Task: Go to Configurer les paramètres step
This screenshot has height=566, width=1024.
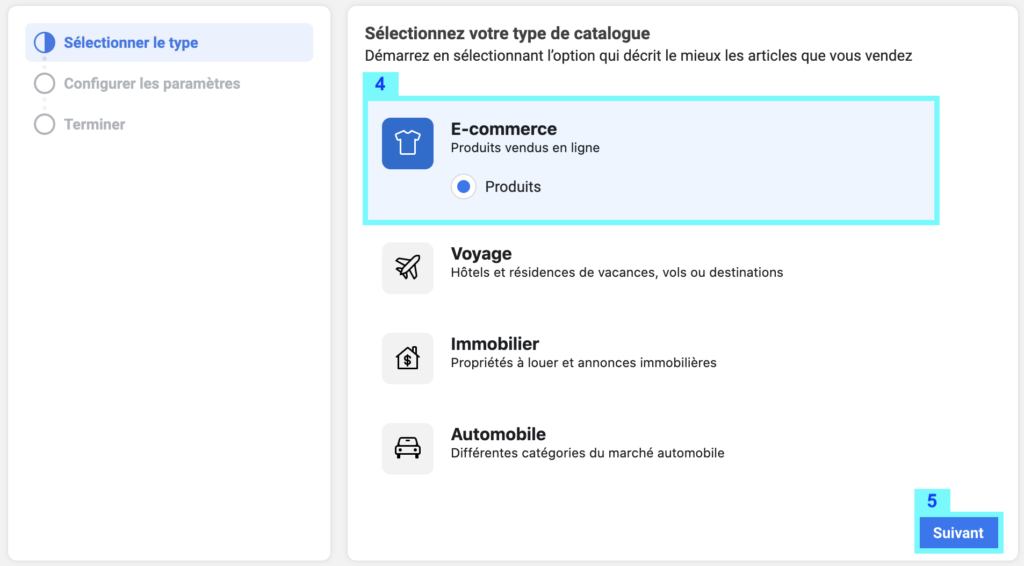Action: click(152, 84)
